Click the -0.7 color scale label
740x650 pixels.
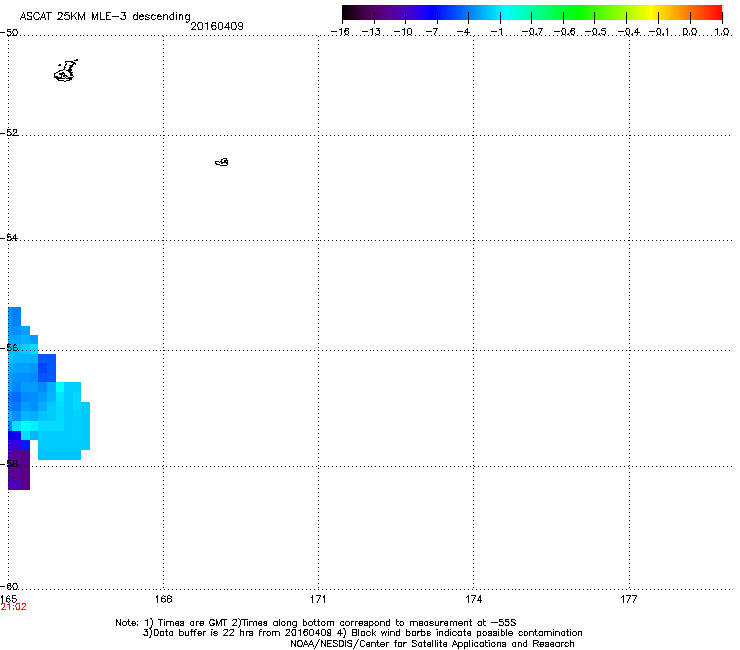click(x=532, y=32)
